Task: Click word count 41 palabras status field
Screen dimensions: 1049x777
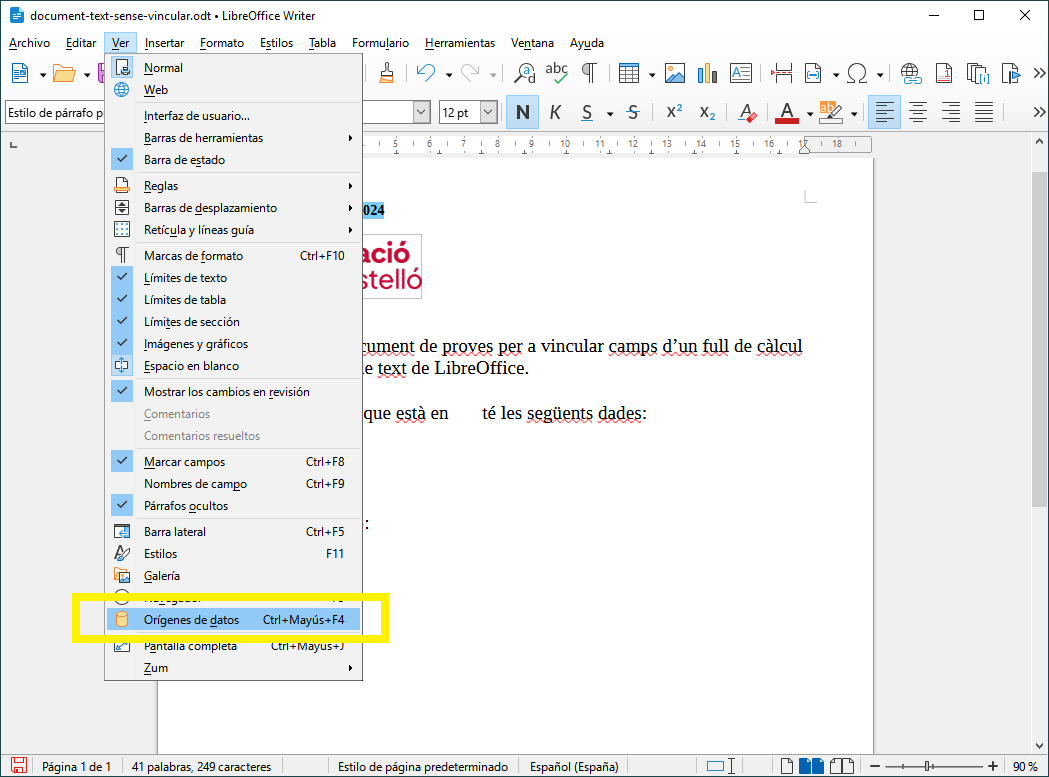Action: [x=201, y=766]
